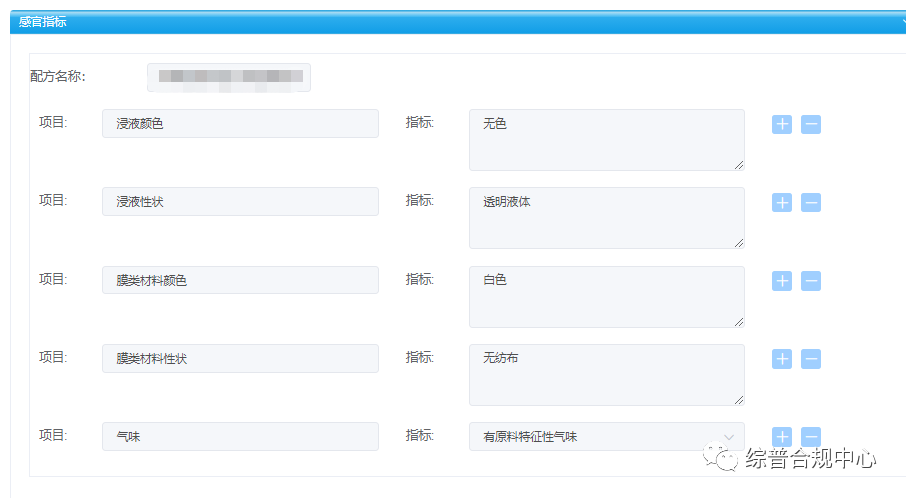Focus the 膜类材料颜色 item field
Image resolution: width=906 pixels, height=498 pixels.
click(240, 281)
